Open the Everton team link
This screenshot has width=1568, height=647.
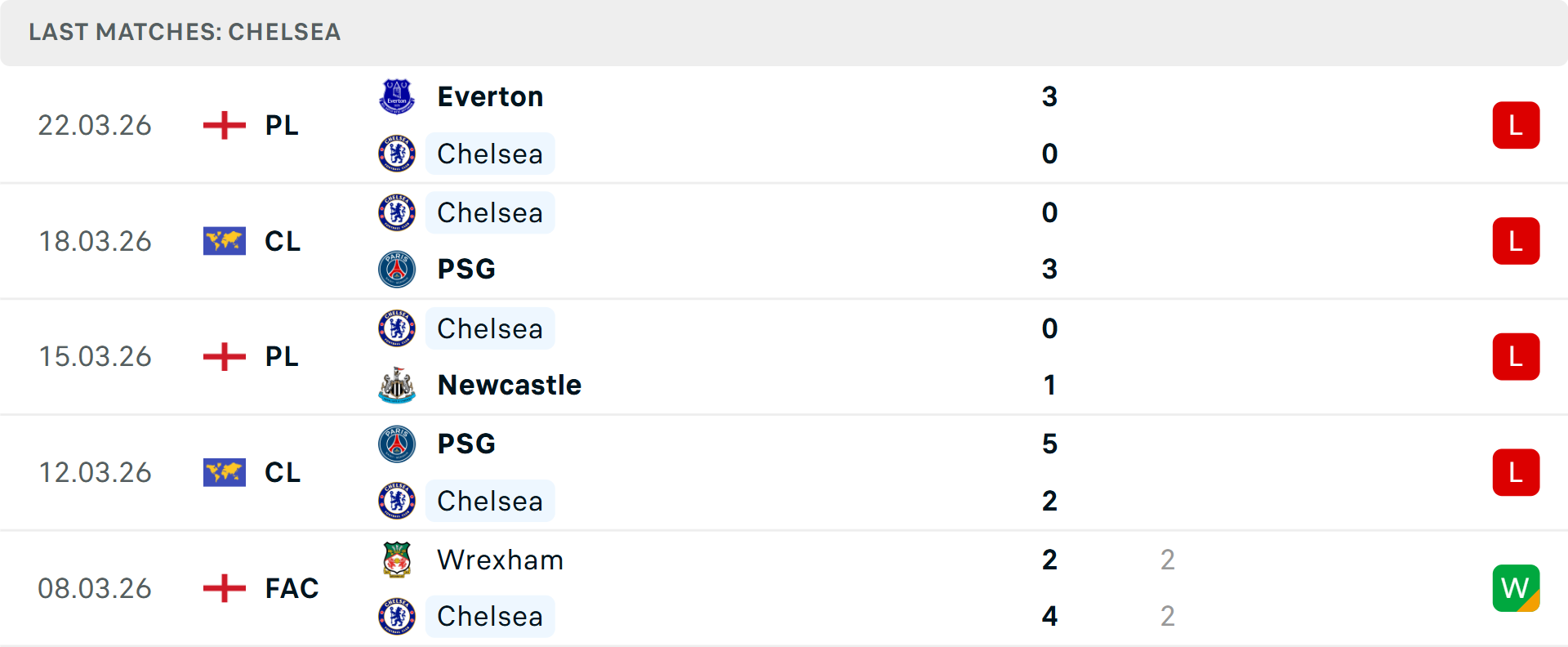point(490,96)
